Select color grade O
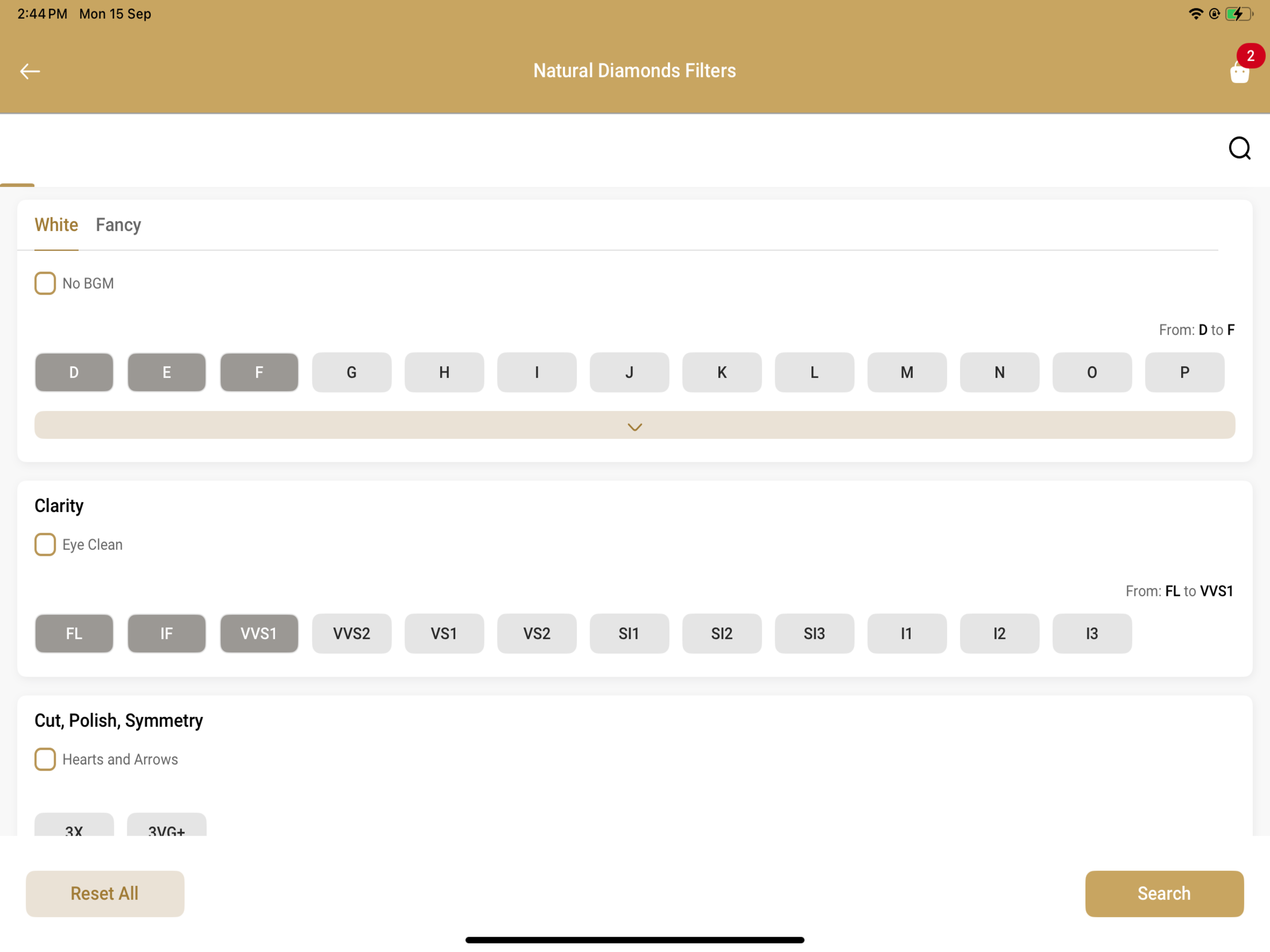 (1092, 372)
